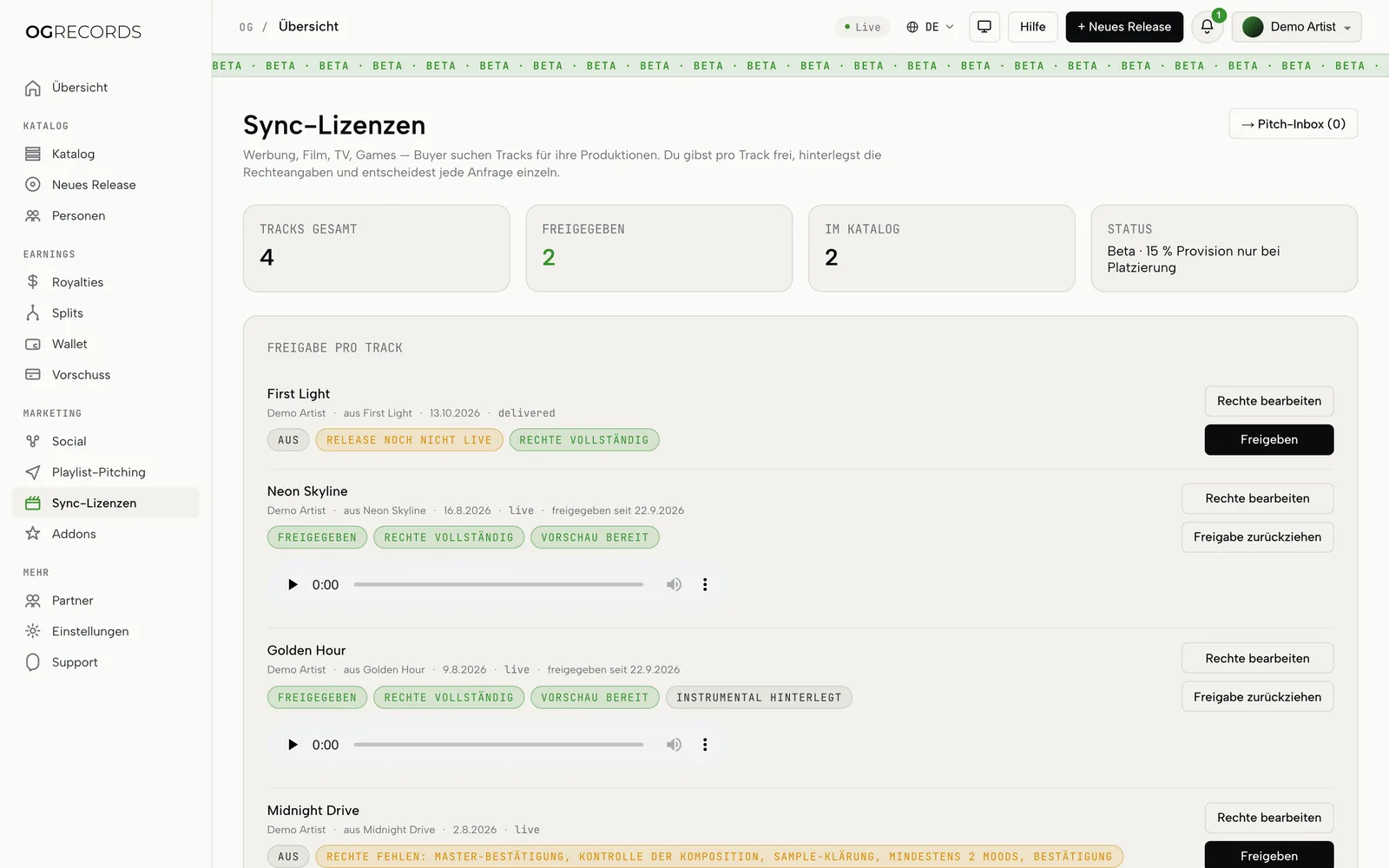1389x868 pixels.
Task: Click Freigeben for First Light
Action: pyautogui.click(x=1269, y=440)
